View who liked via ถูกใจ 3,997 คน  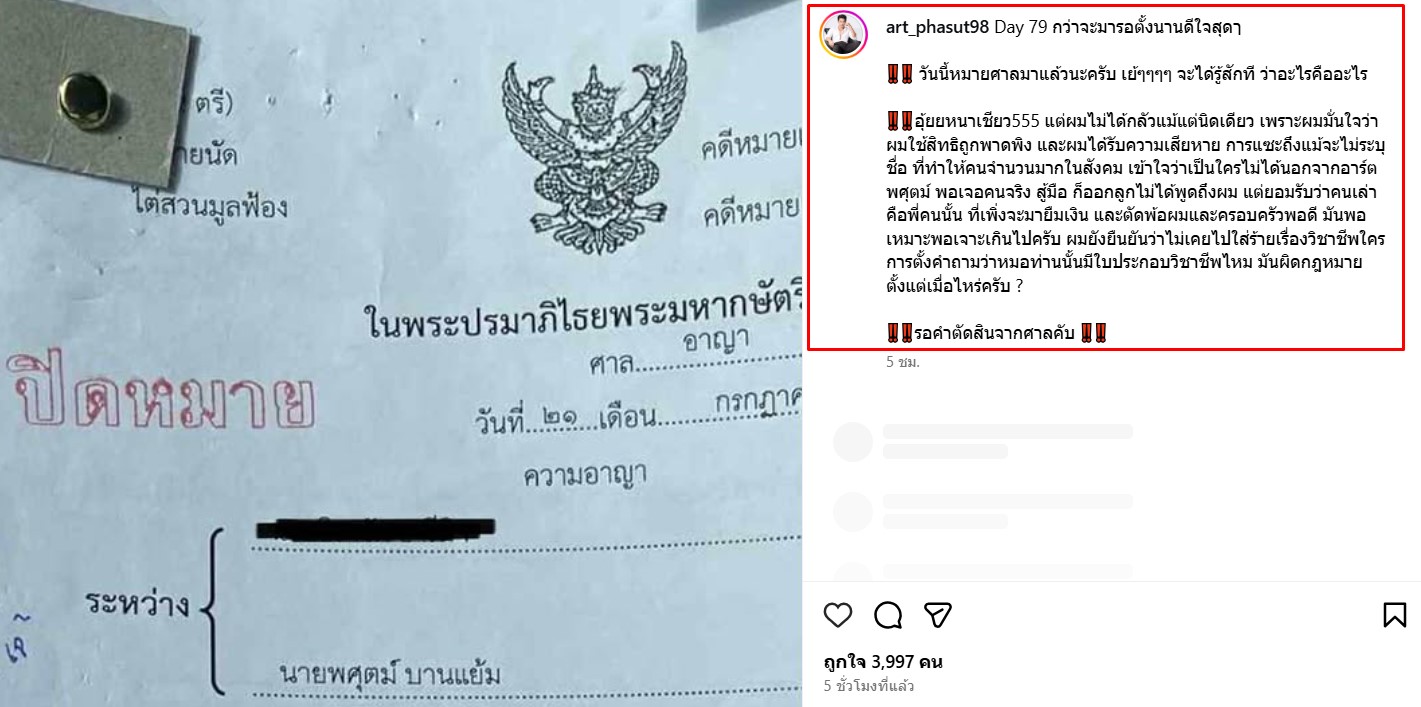883,661
